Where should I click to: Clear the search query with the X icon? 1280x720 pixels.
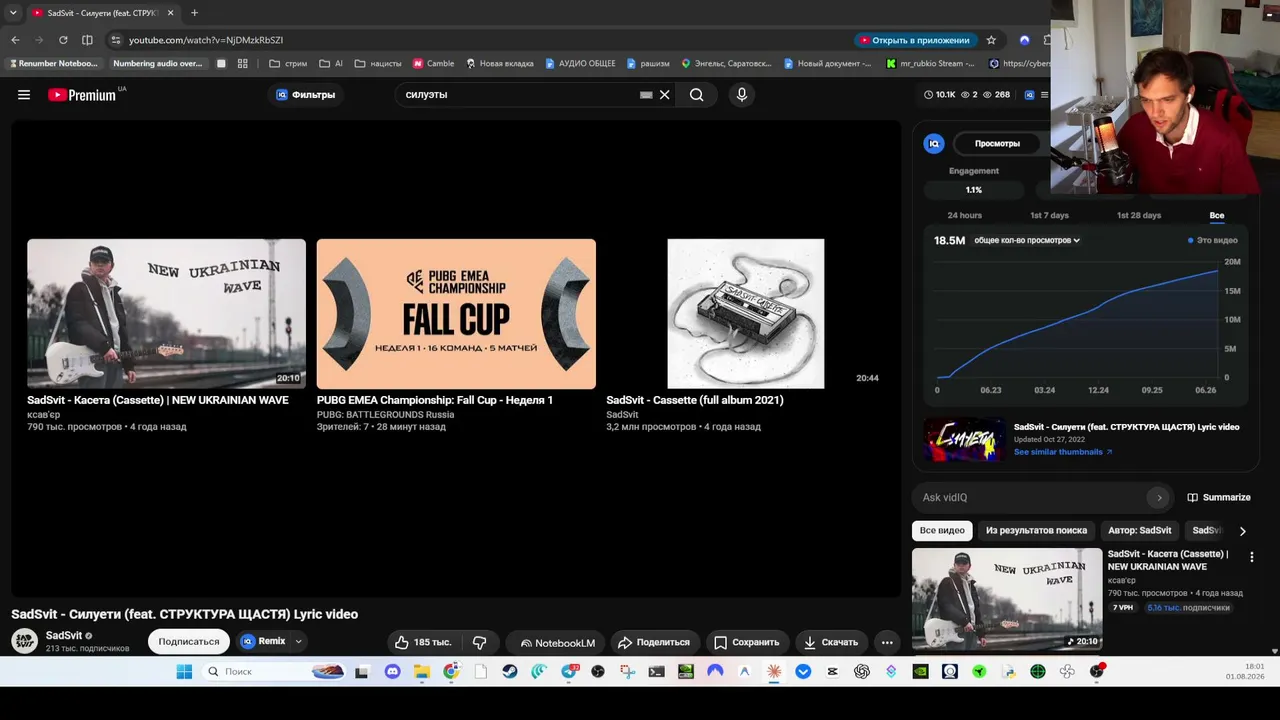(664, 95)
